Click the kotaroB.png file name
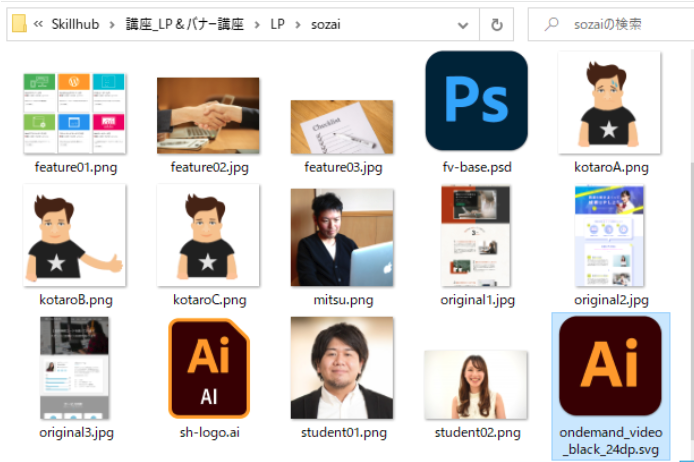The height and width of the screenshot is (462, 694). (76, 300)
